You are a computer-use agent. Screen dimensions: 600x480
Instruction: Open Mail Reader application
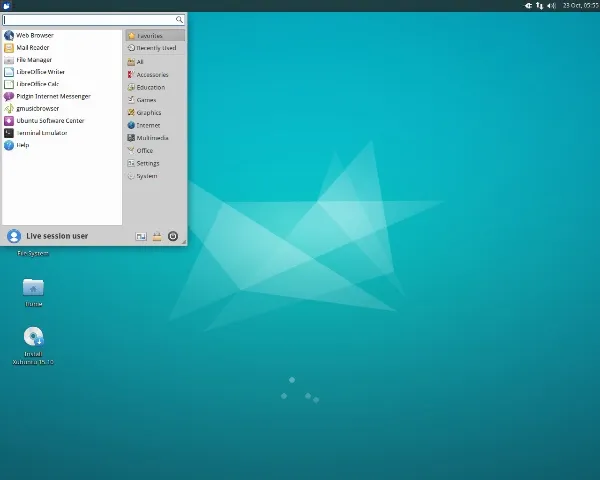pos(33,47)
